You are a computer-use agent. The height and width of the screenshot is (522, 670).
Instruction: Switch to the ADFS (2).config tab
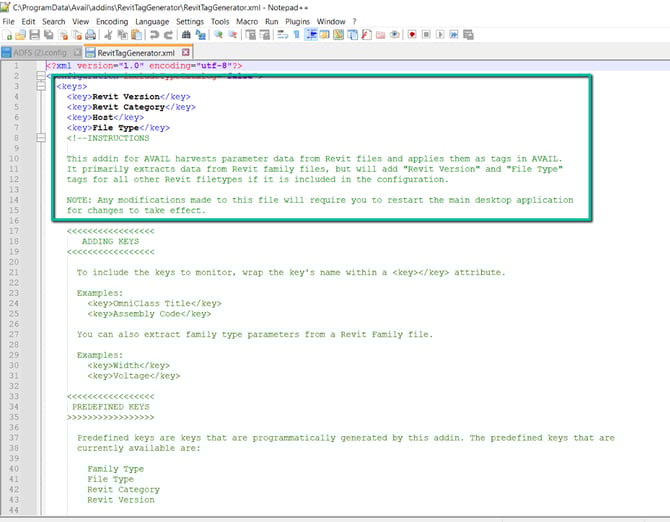pyautogui.click(x=39, y=52)
